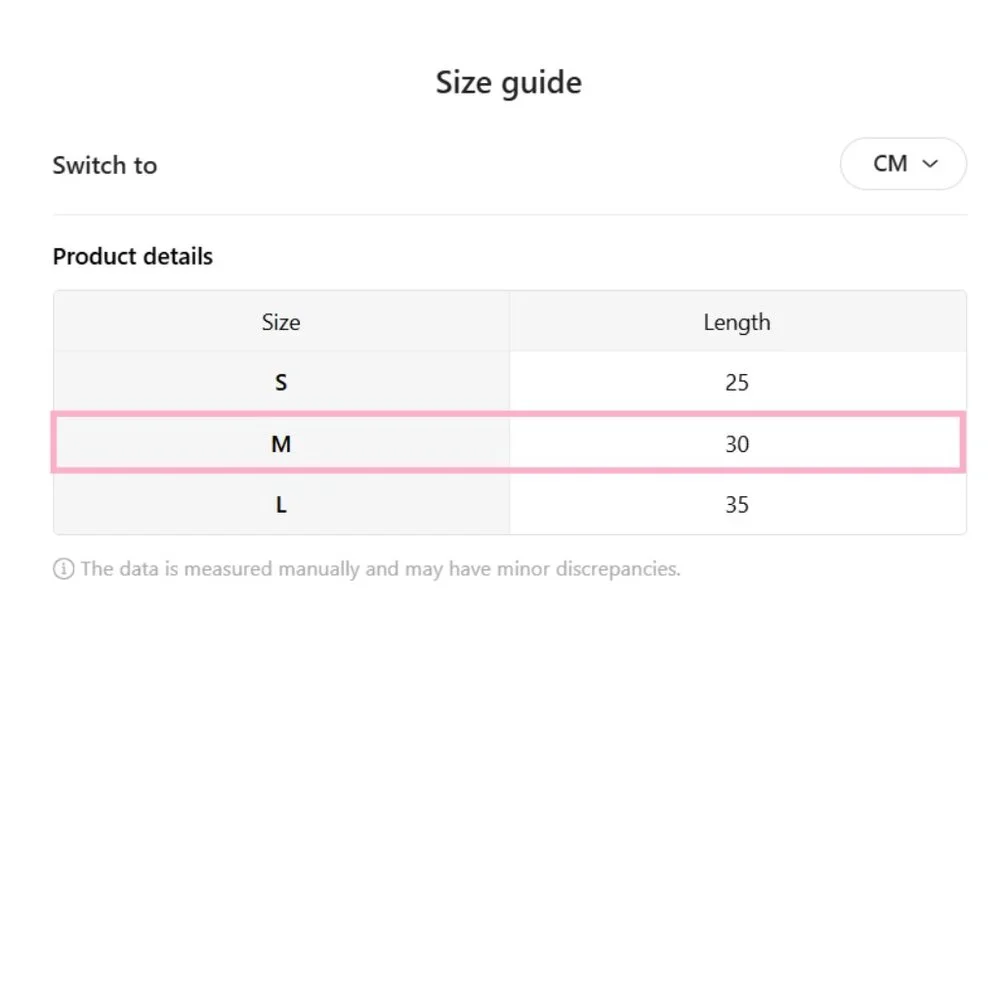The image size is (1000, 1000).
Task: Click the info icon before the disclaimer
Action: 63,570
